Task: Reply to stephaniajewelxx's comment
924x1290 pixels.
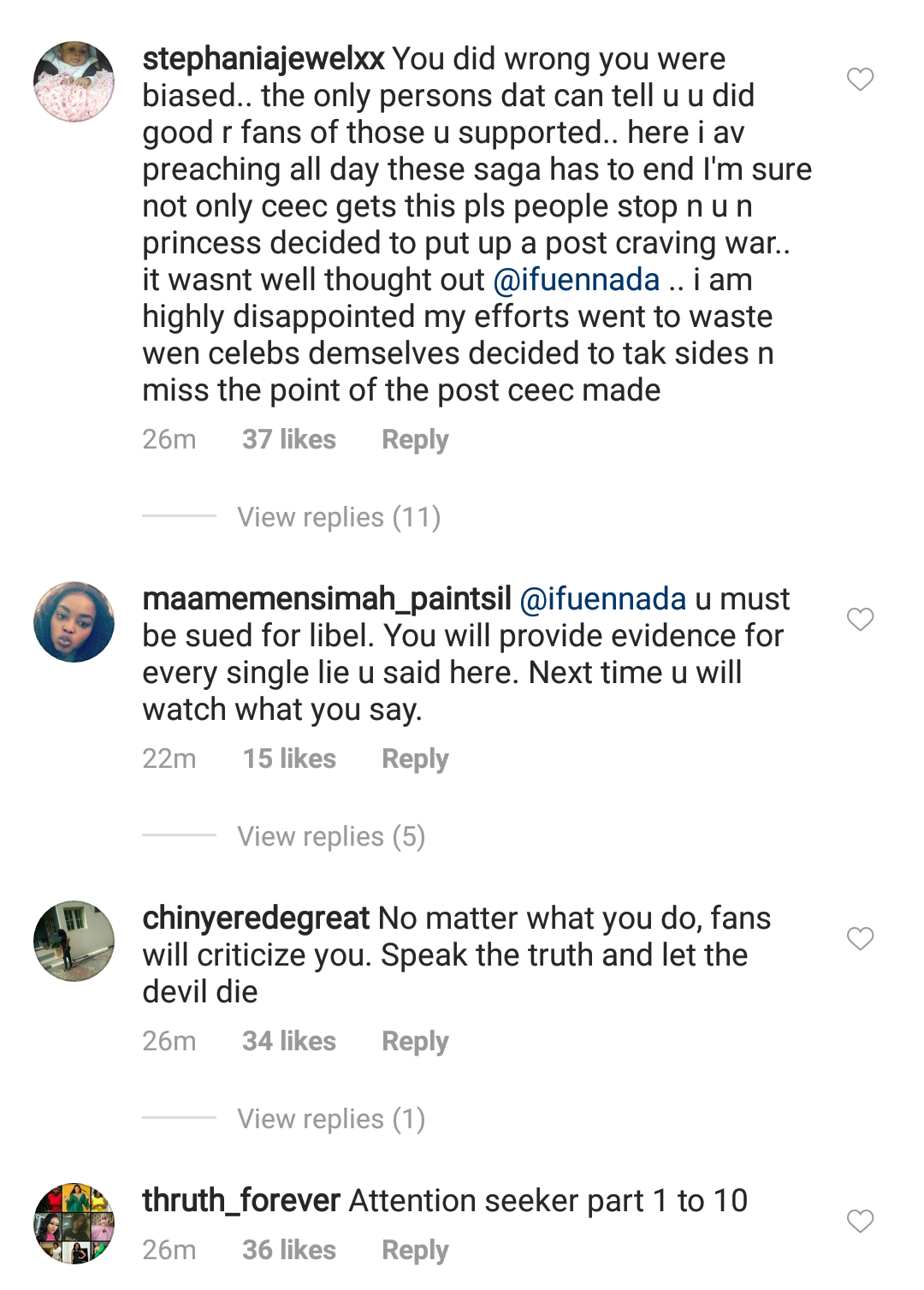Action: click(415, 440)
